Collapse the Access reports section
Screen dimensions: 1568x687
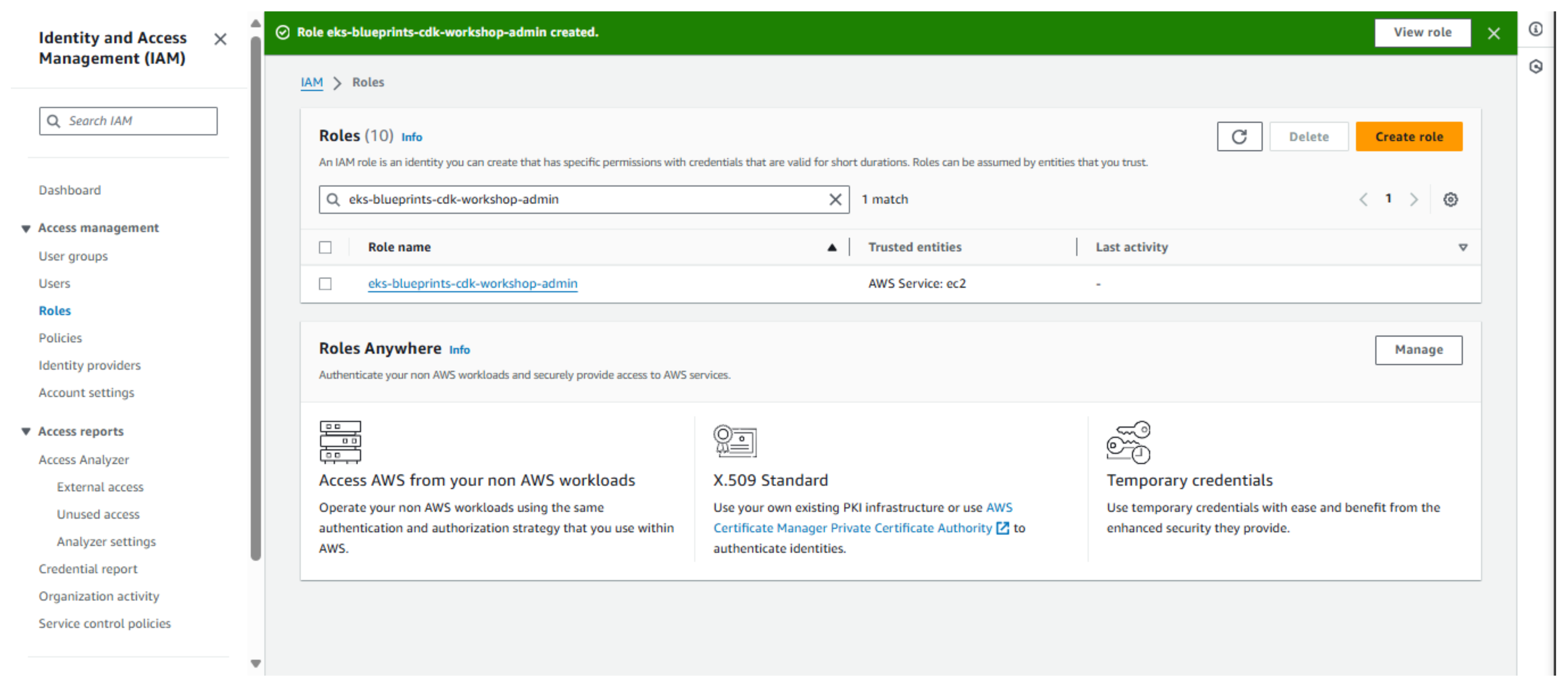(x=26, y=432)
